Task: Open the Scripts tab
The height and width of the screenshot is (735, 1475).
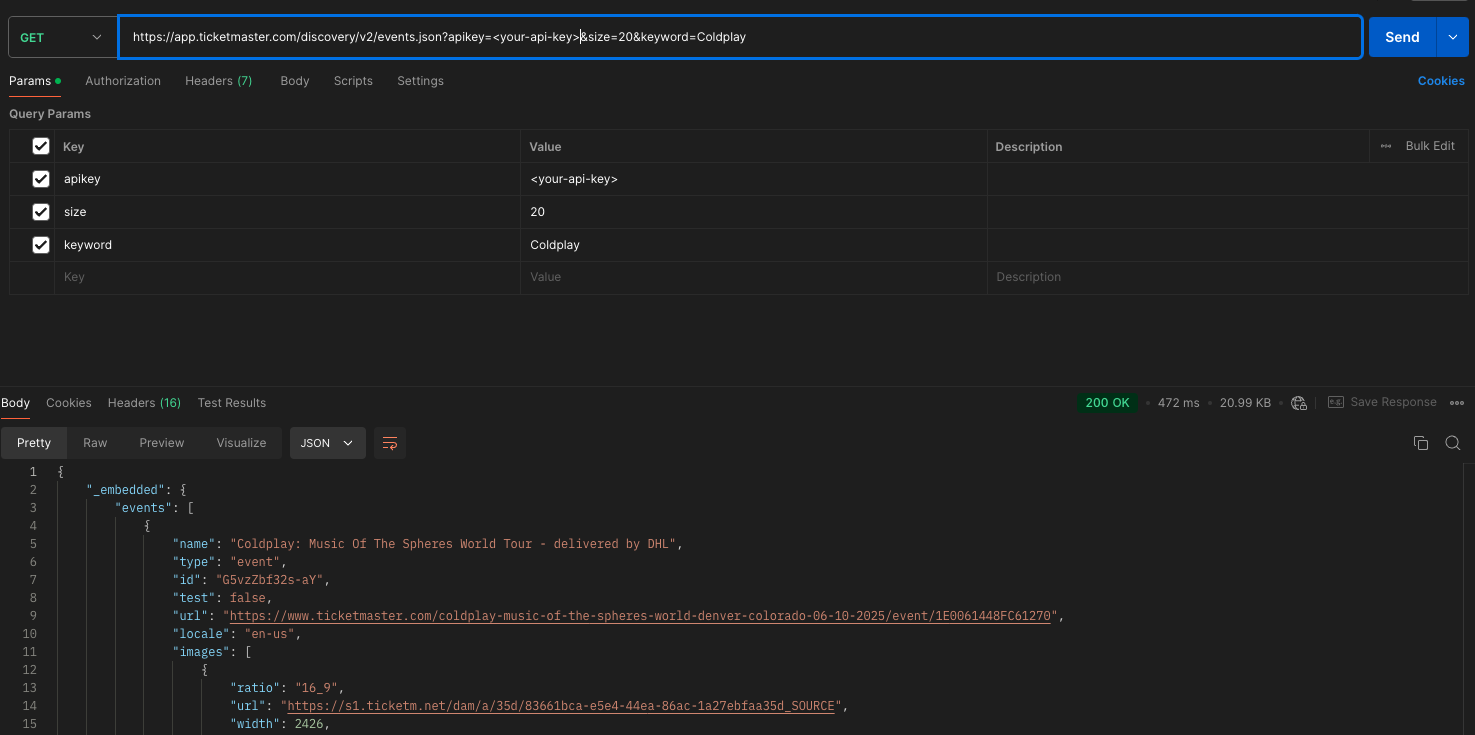Action: coord(353,81)
